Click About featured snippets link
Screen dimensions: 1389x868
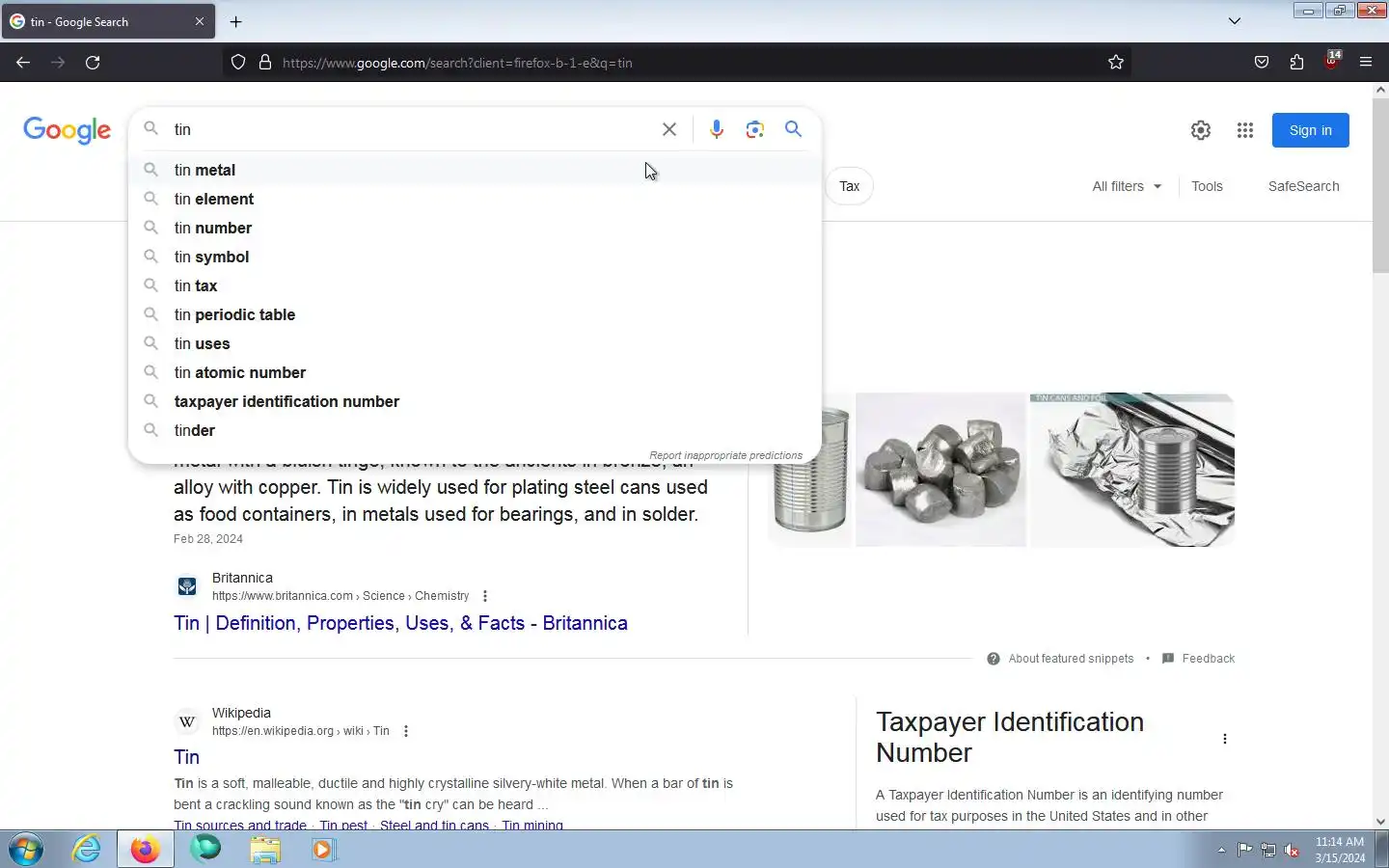click(1071, 659)
